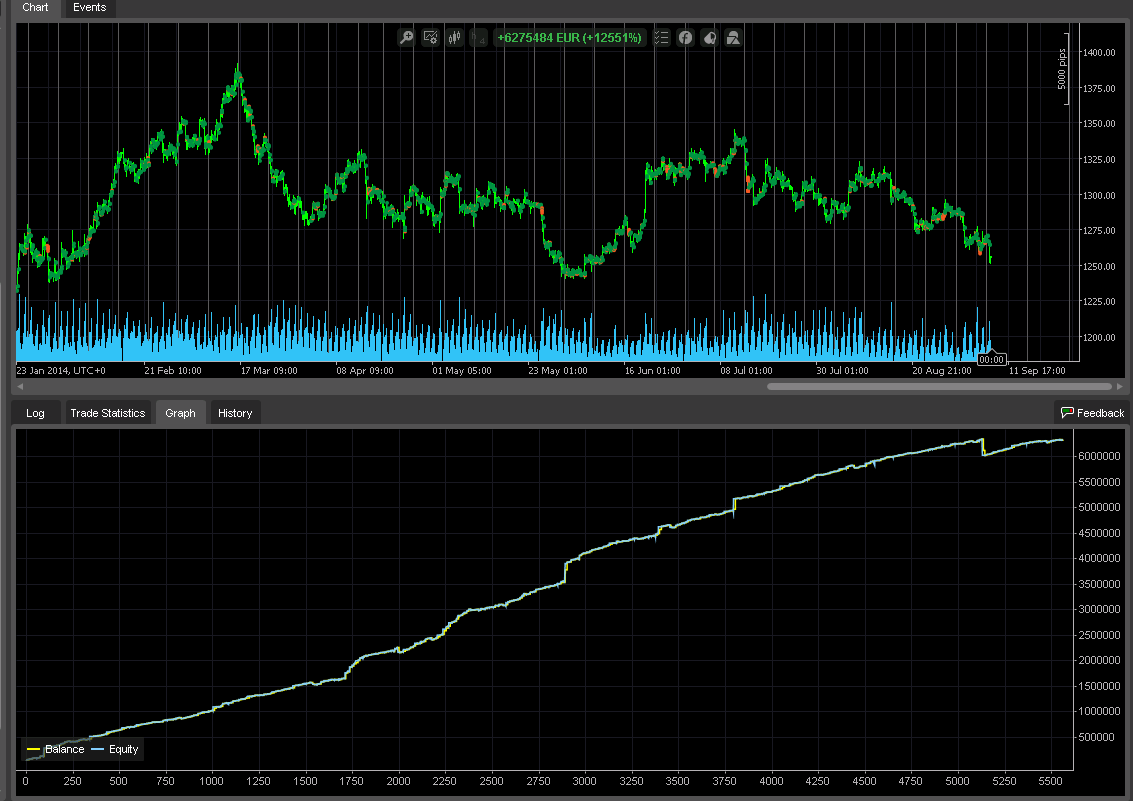The width and height of the screenshot is (1133, 801).
Task: Click the zoom in magnifier icon
Action: [x=406, y=38]
